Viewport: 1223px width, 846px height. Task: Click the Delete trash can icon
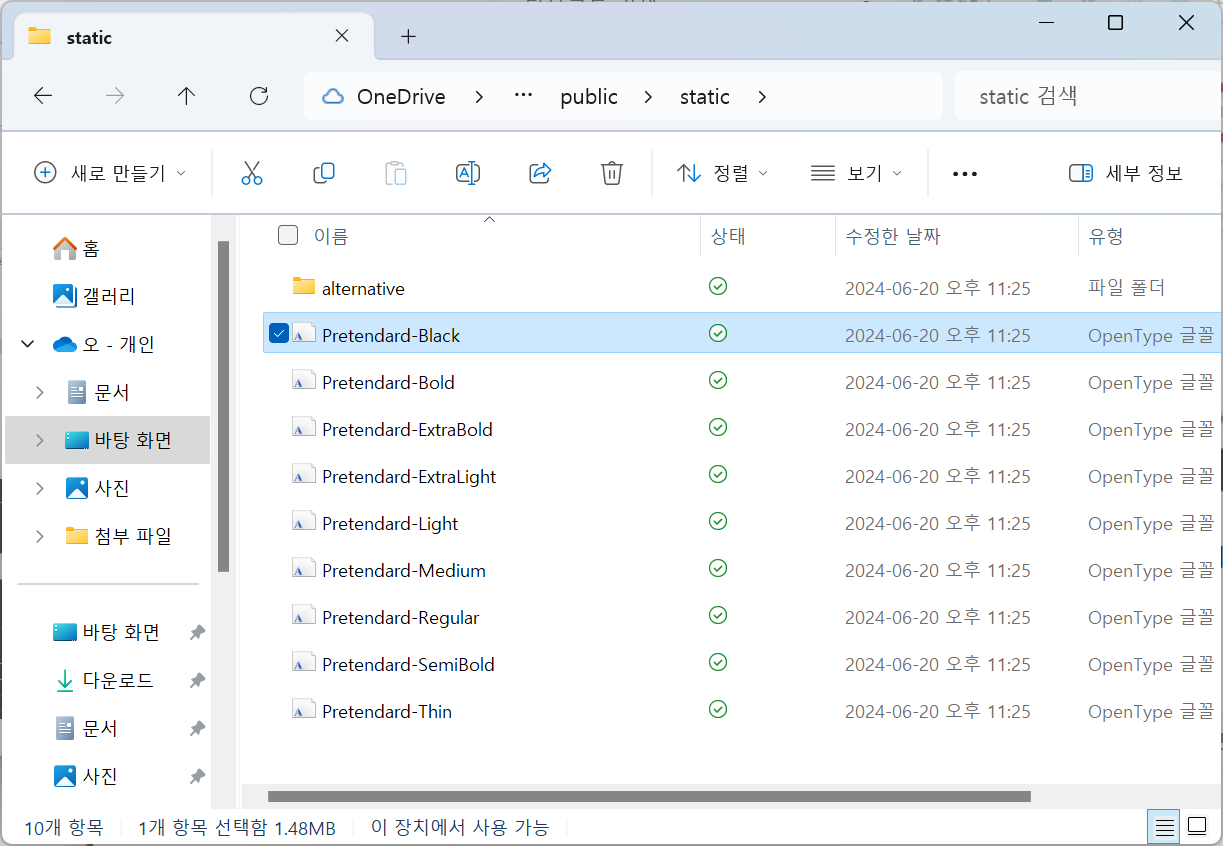coord(612,173)
